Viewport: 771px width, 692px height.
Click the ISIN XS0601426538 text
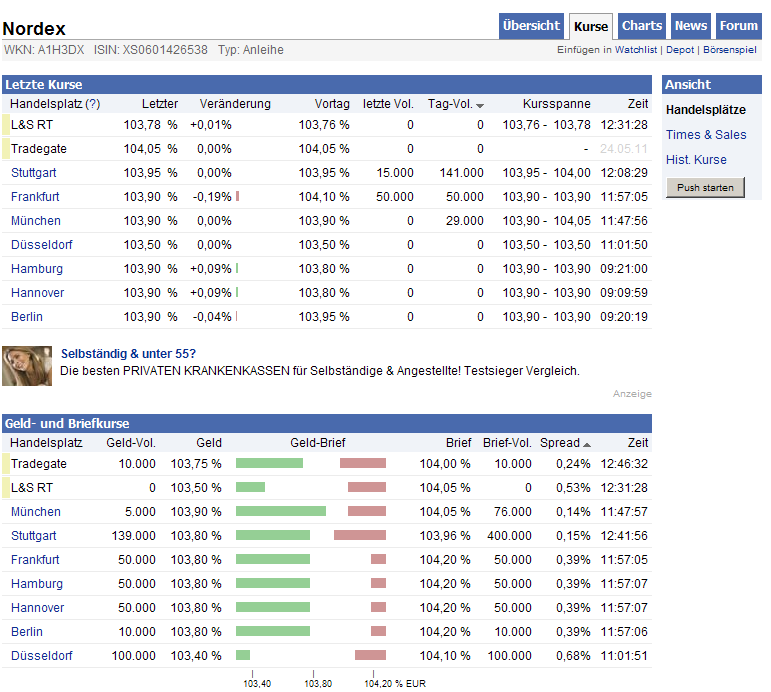pos(151,50)
